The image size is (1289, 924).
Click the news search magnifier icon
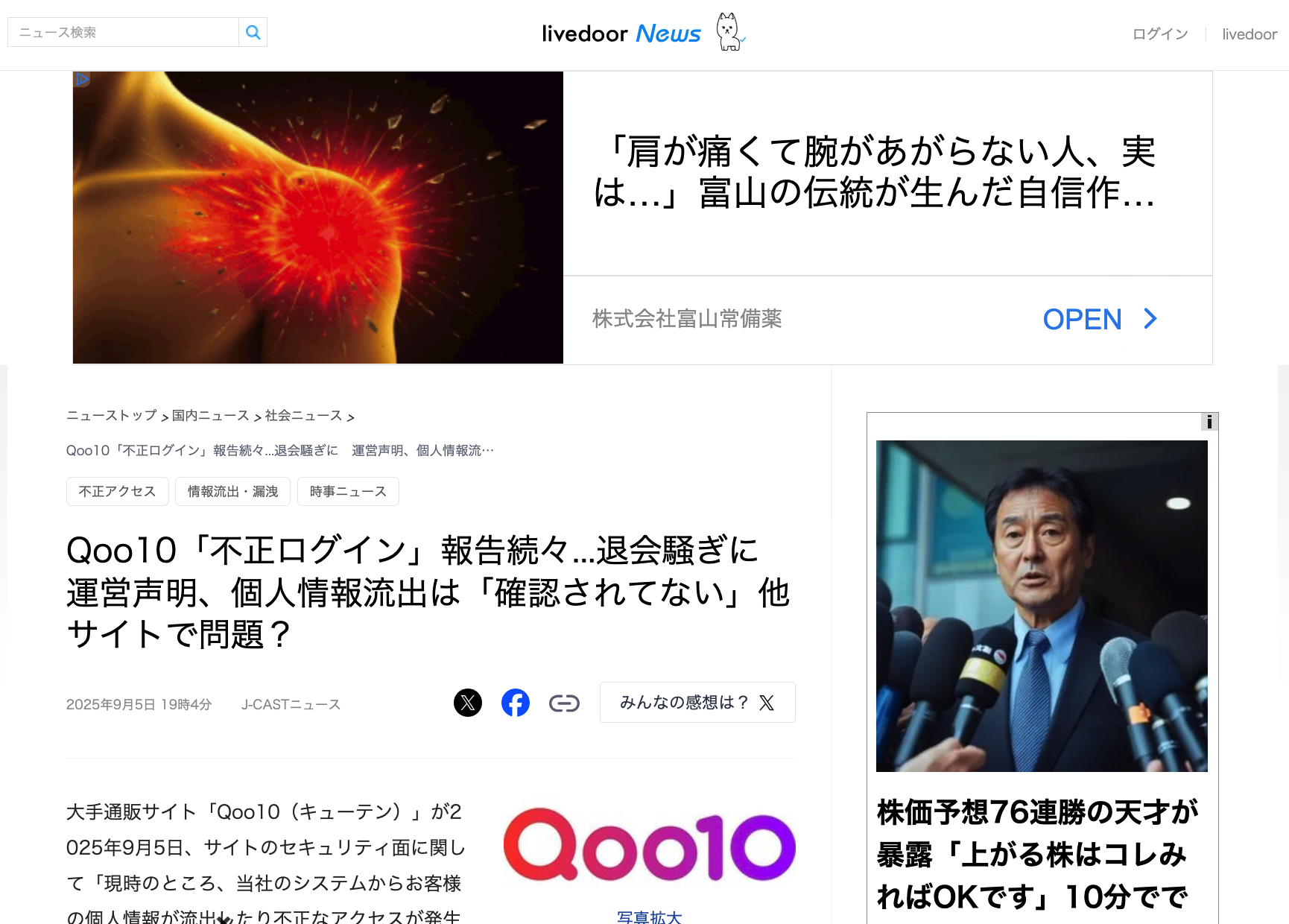[x=253, y=32]
